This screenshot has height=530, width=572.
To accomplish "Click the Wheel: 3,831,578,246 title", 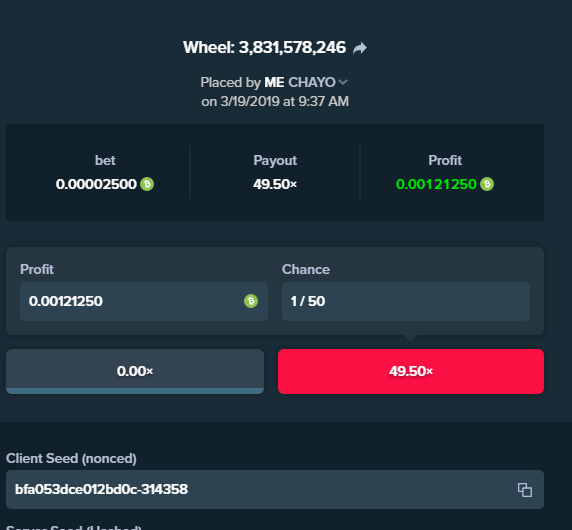I will [264, 47].
